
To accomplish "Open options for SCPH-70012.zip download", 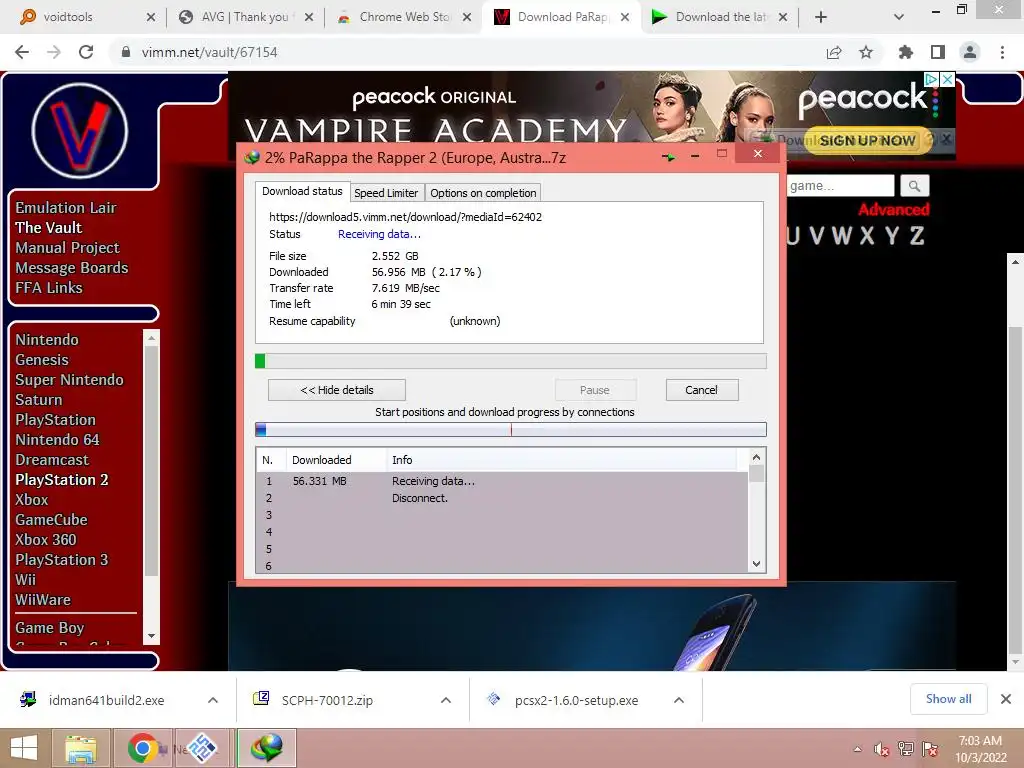I will 446,700.
